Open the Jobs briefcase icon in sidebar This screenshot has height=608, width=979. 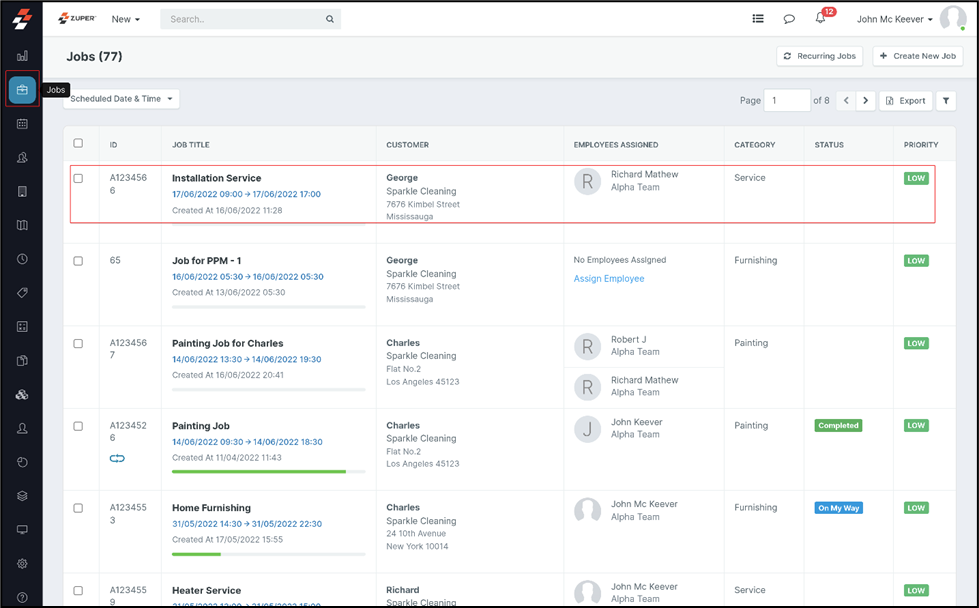click(x=22, y=90)
